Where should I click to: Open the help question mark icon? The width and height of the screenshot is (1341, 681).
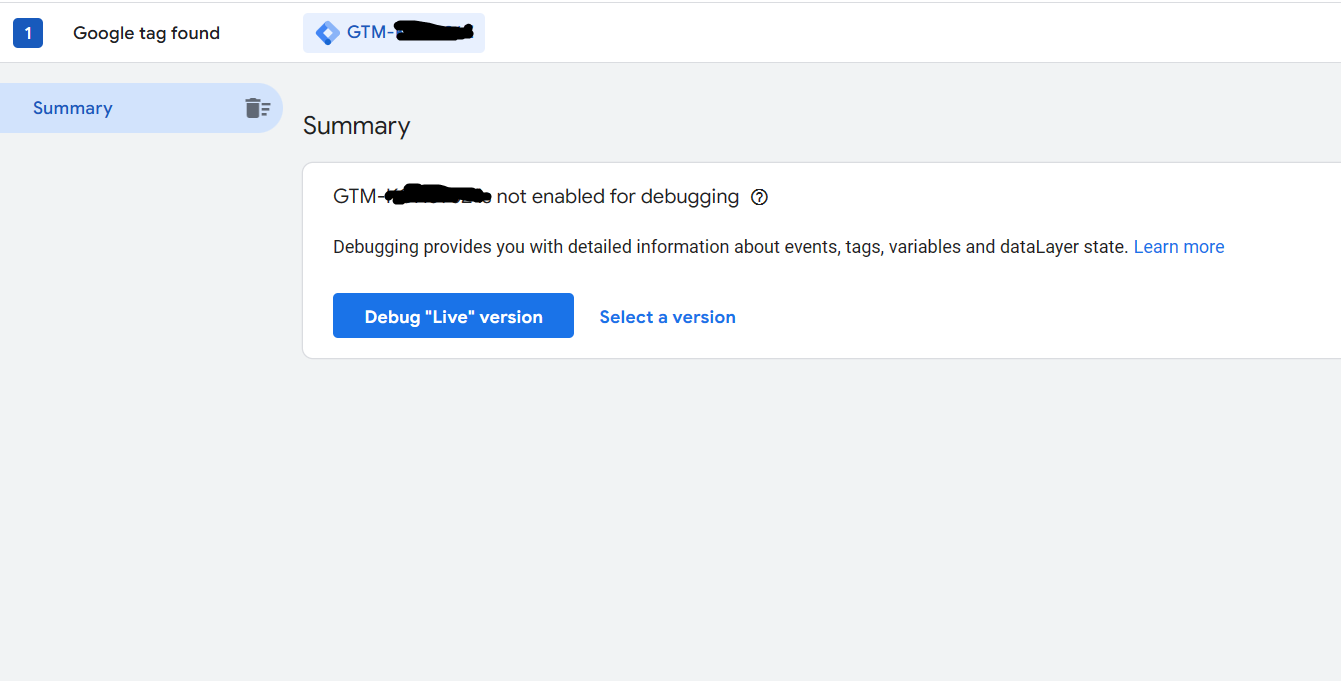coord(759,197)
